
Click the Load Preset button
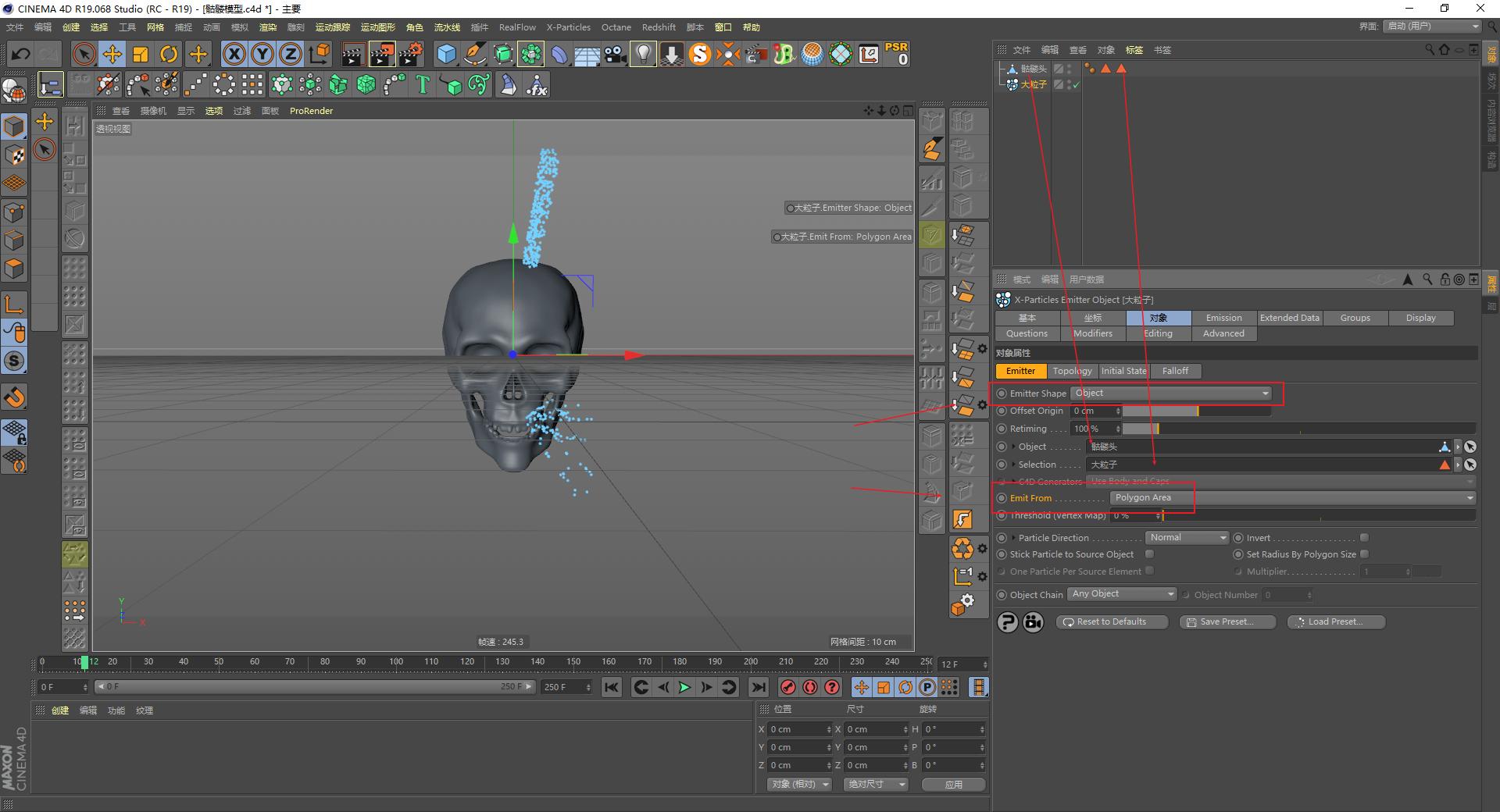(x=1335, y=621)
